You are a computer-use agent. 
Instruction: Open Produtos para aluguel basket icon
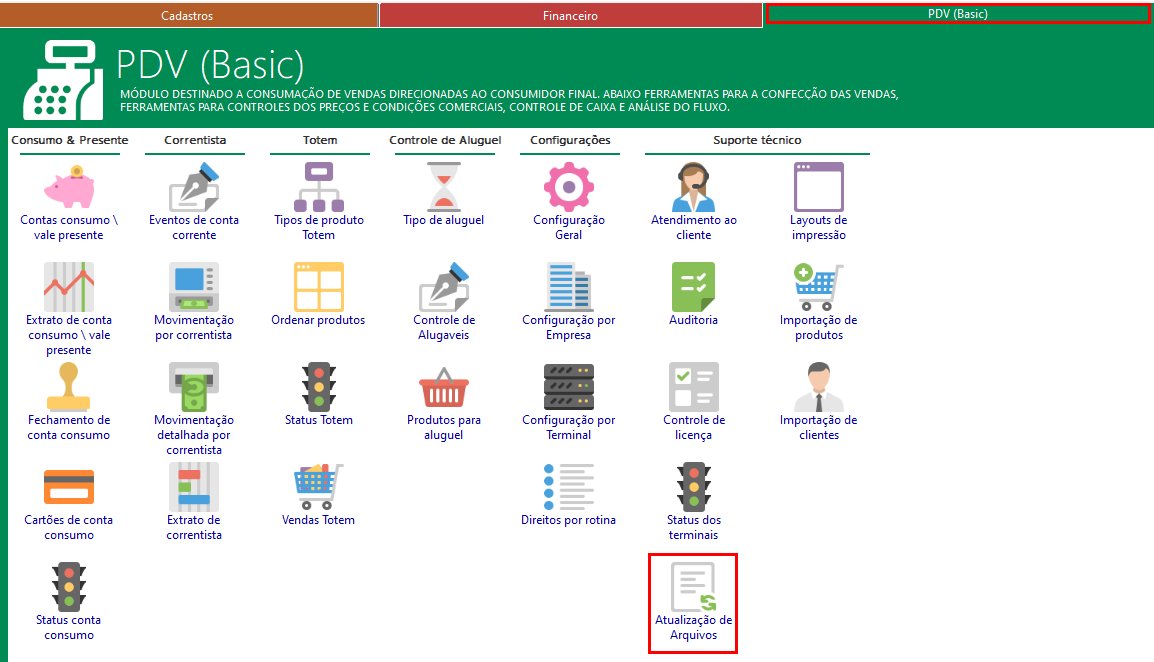(443, 387)
